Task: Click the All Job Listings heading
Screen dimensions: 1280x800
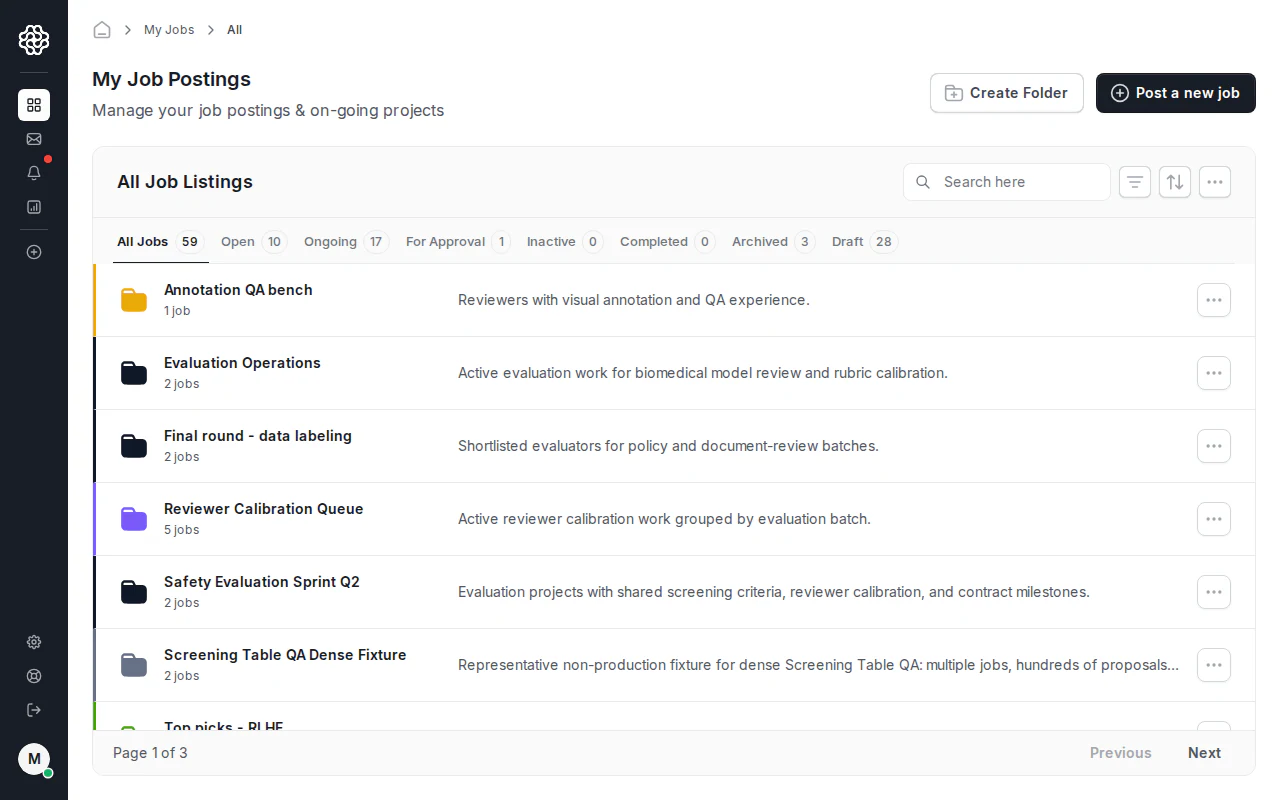Action: pos(185,182)
